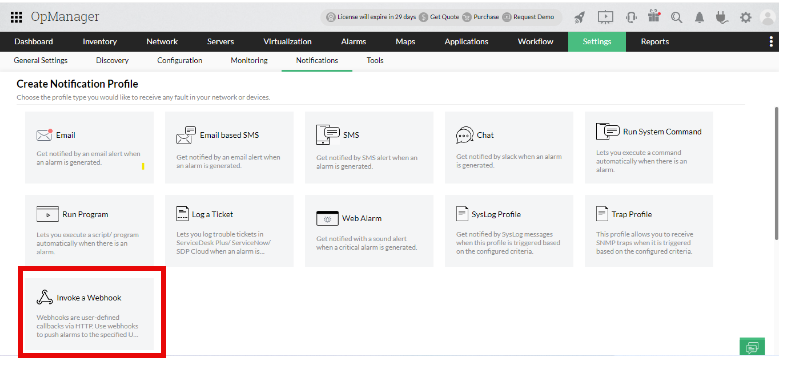Click the Create Notification Profile heading

[77, 84]
